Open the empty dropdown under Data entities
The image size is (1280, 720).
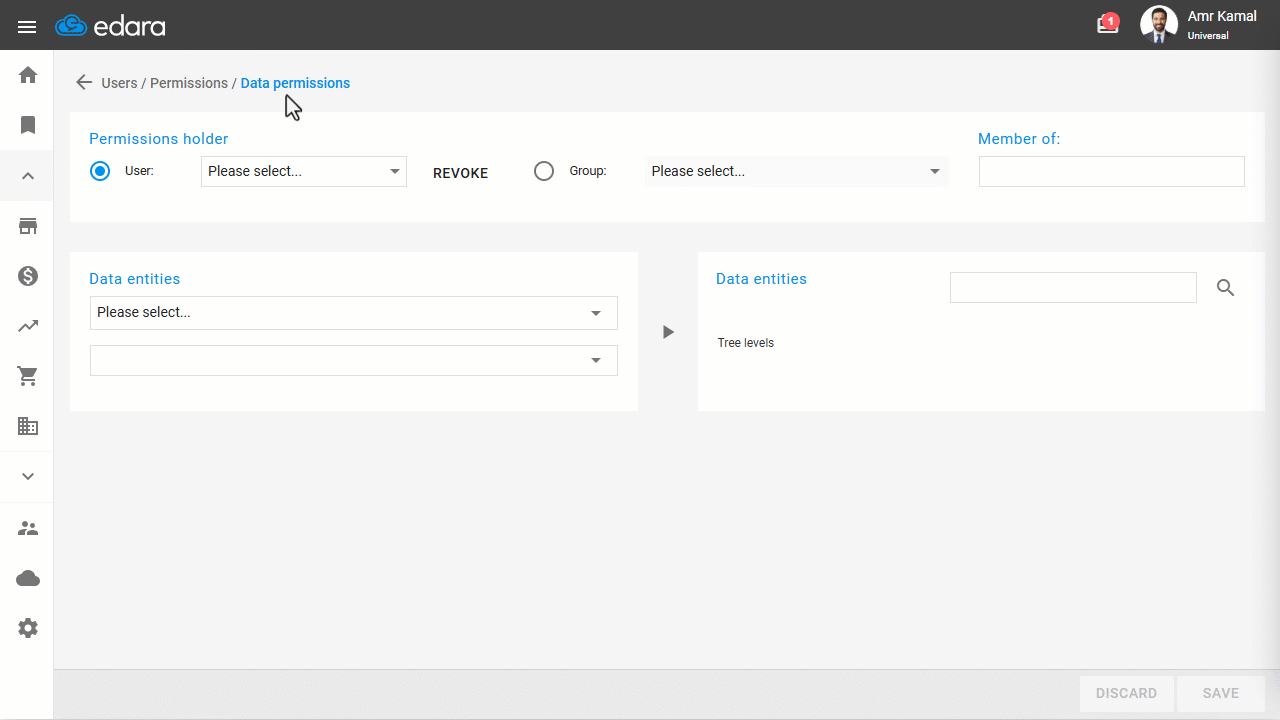click(354, 360)
